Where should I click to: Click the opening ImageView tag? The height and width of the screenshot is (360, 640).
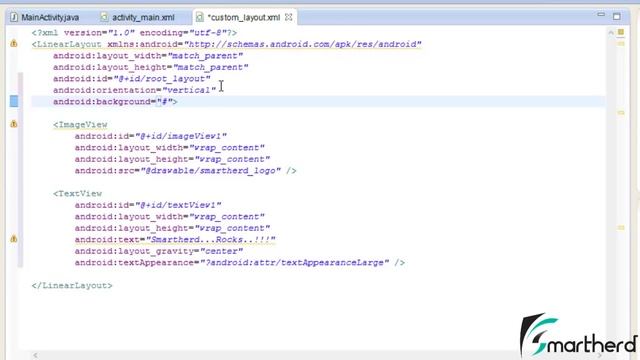click(80, 124)
